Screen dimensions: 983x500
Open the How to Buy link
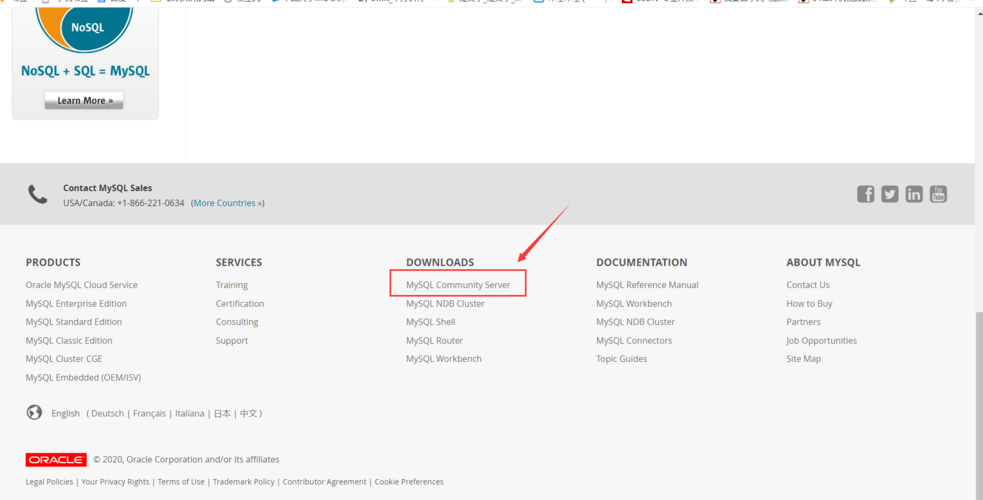809,304
